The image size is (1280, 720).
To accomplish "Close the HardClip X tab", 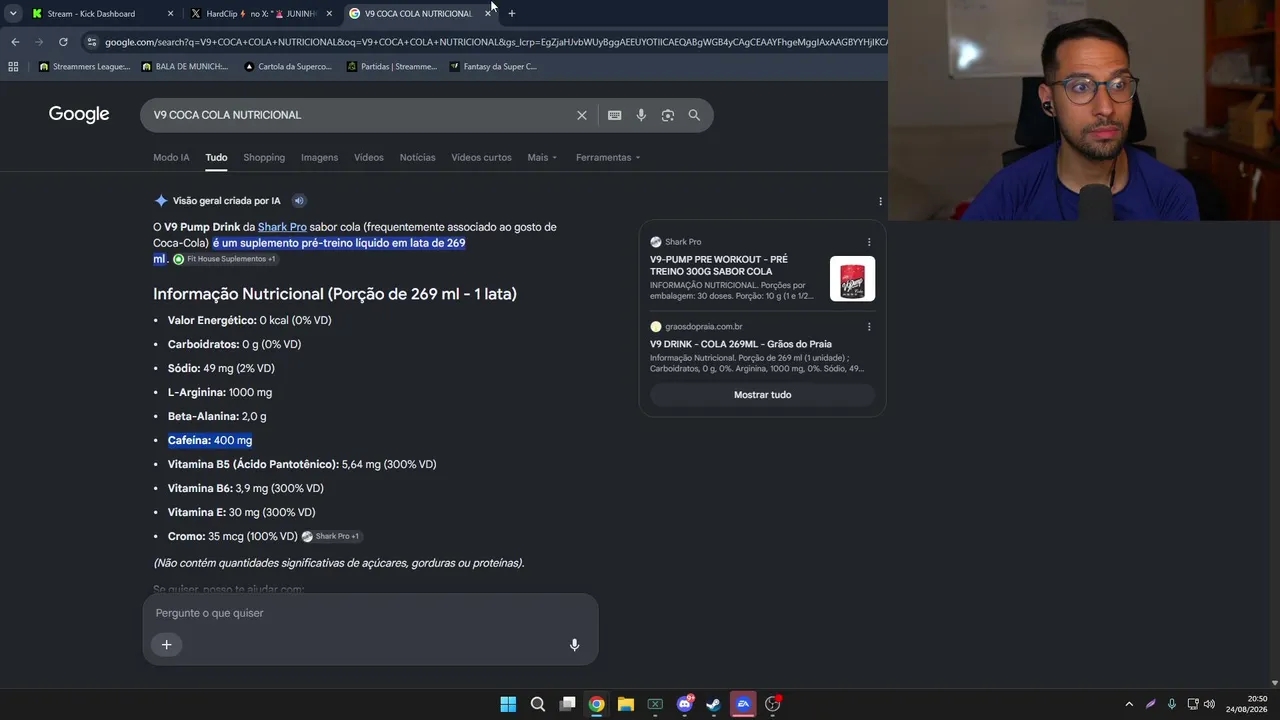I will (329, 14).
